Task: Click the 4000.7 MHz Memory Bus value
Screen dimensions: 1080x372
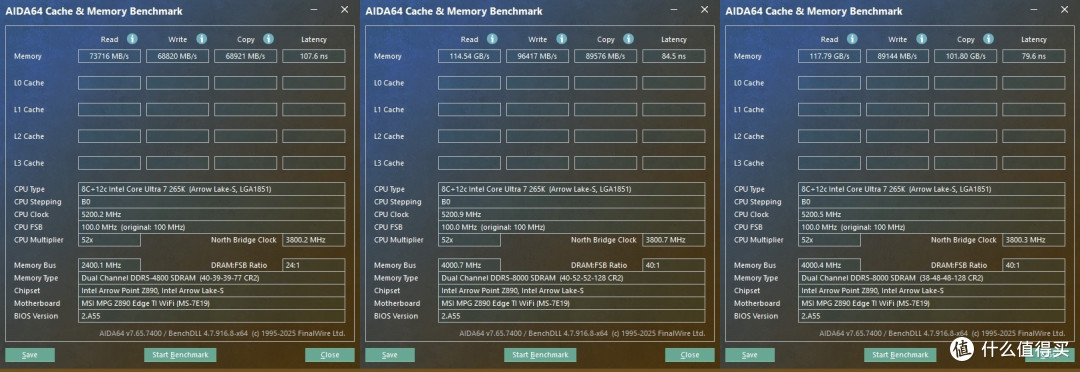Action: 469,265
